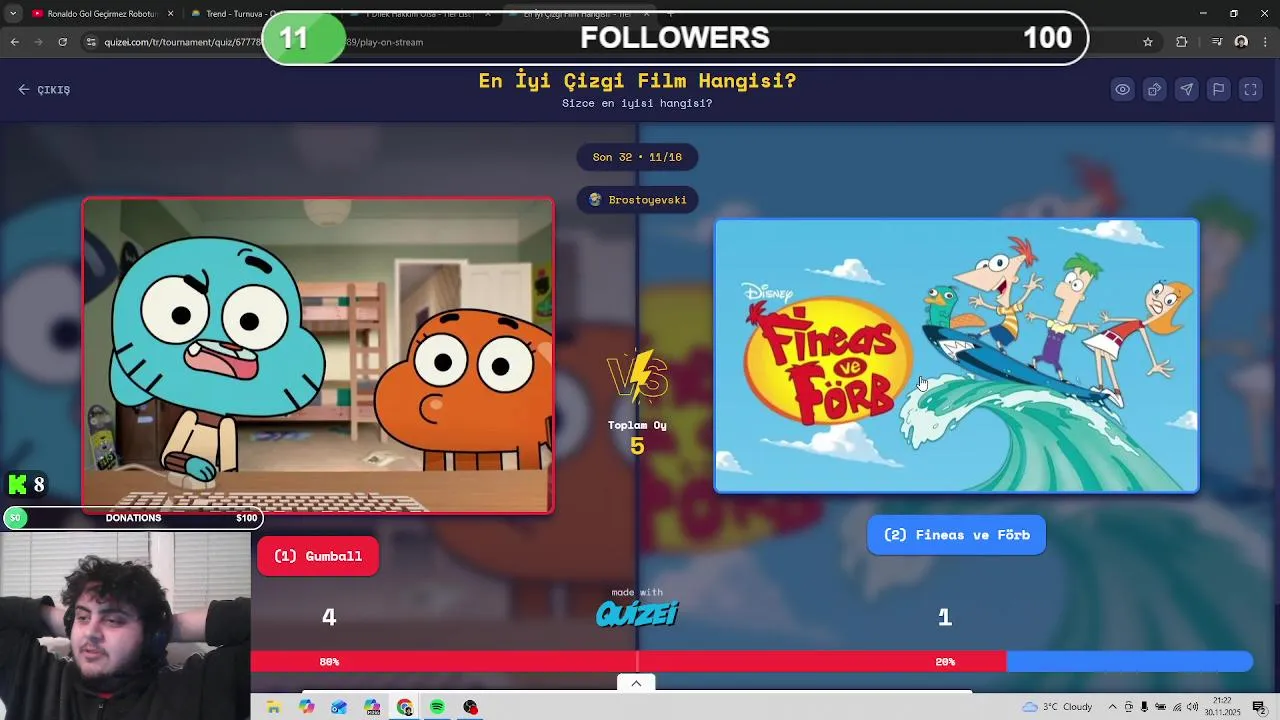The image size is (1280, 720).
Task: Enter fullscreen with the expand icon
Action: coord(1251,90)
